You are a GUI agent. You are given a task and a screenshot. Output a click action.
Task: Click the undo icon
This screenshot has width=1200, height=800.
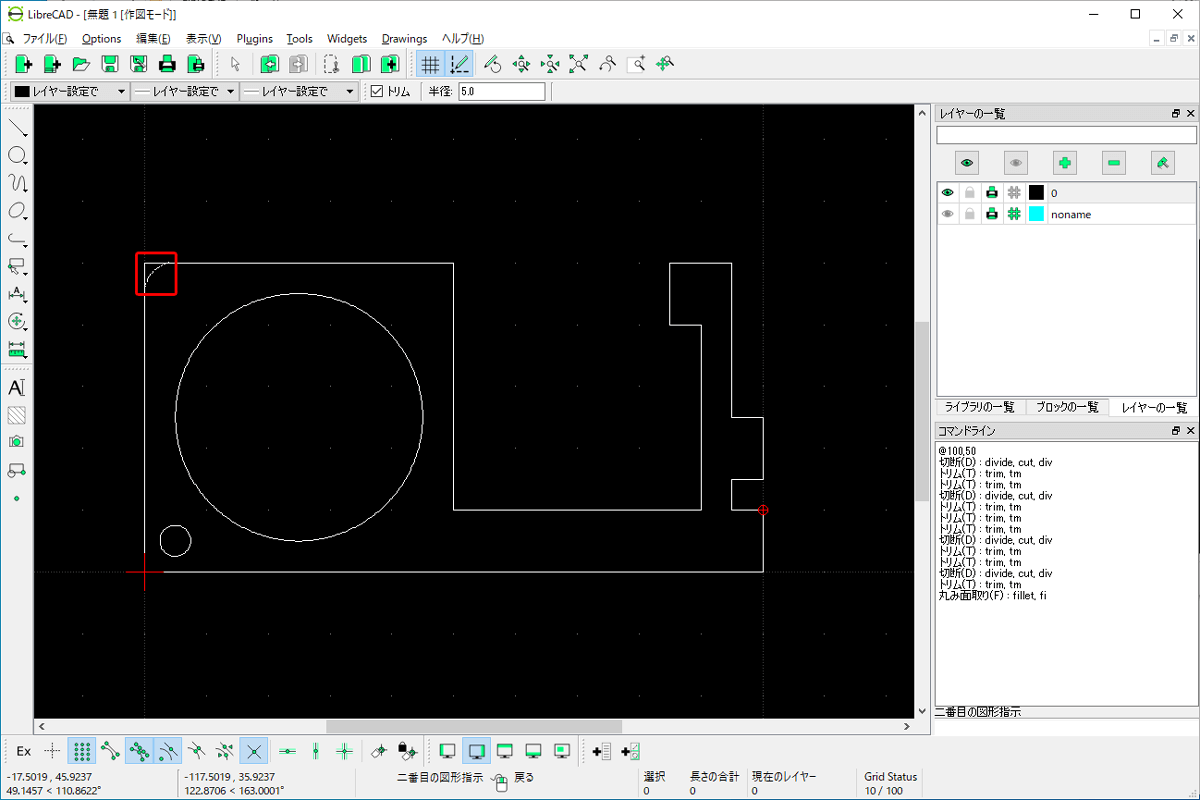pyautogui.click(x=269, y=64)
